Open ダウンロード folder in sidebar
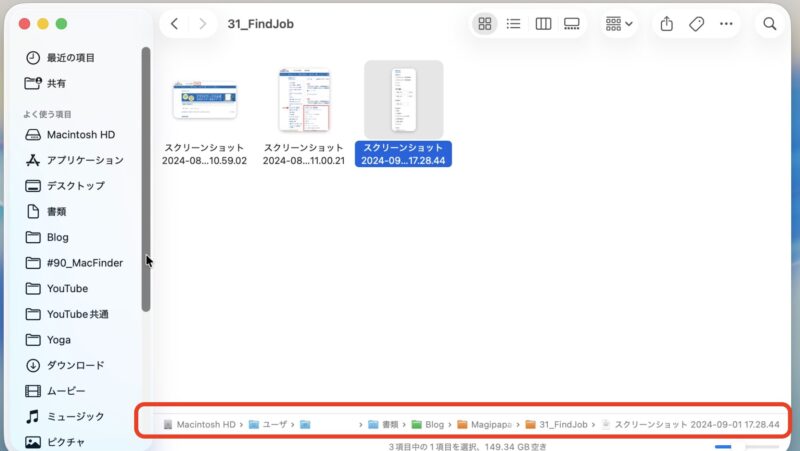 pos(75,365)
